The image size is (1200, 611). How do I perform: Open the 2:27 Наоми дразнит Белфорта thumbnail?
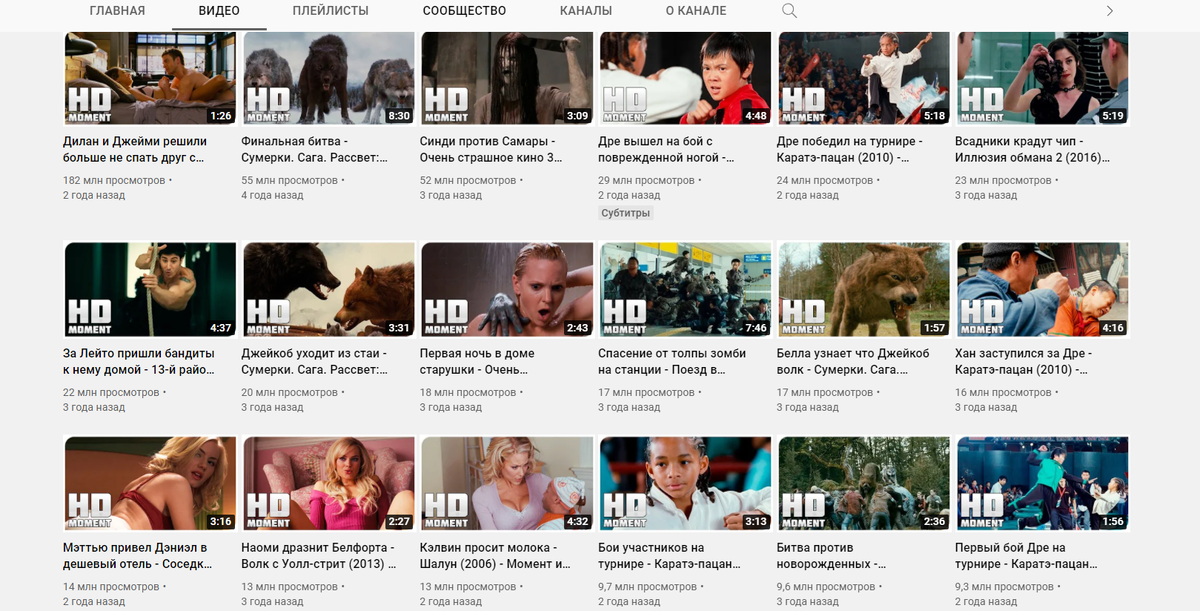(x=328, y=484)
